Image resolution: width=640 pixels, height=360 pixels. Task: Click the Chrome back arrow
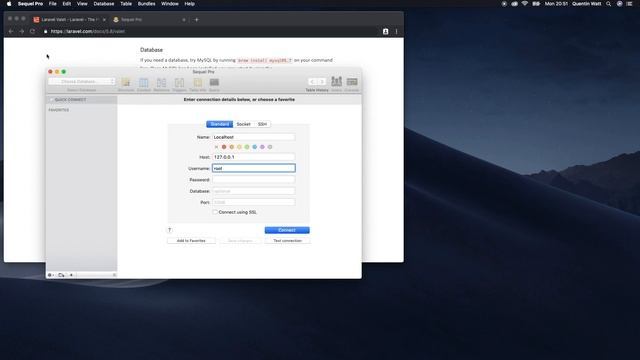tap(11, 31)
